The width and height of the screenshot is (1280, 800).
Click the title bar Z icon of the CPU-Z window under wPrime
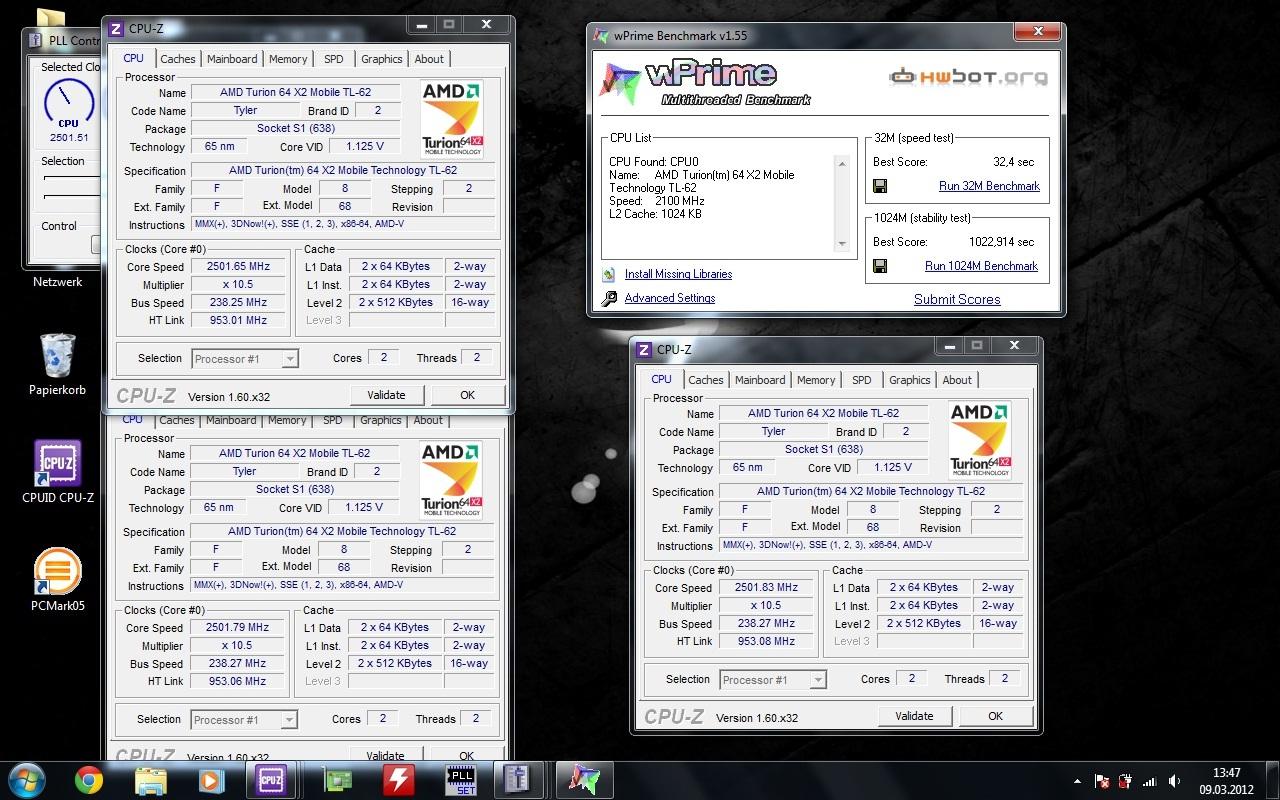645,350
